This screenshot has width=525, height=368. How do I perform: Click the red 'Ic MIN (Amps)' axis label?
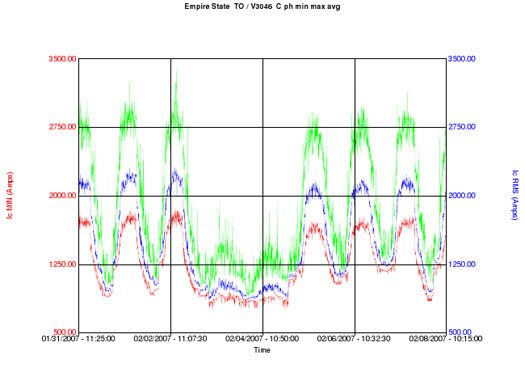[10, 196]
